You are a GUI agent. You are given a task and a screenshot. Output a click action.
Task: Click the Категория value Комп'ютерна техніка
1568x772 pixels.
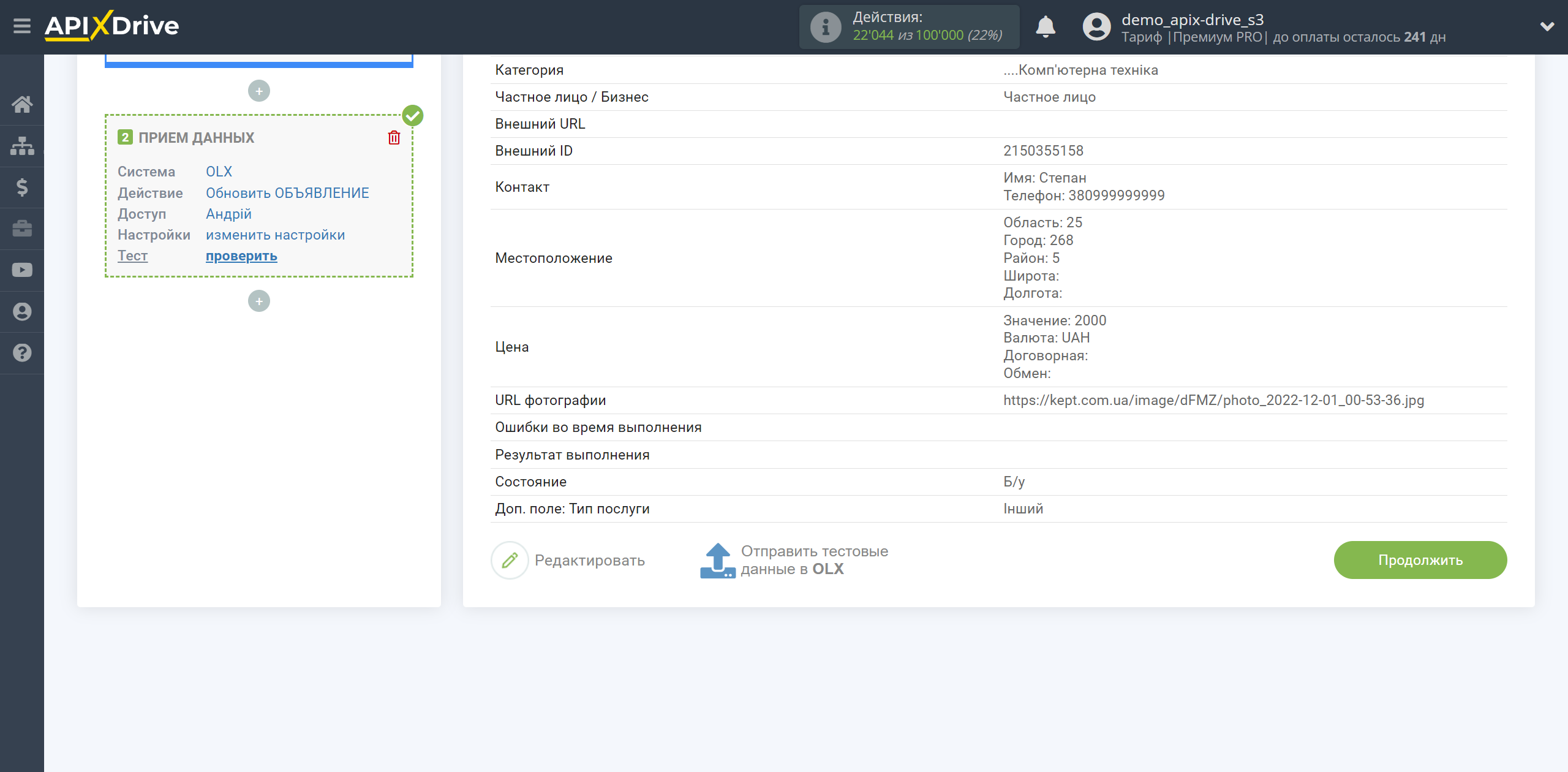point(1080,70)
